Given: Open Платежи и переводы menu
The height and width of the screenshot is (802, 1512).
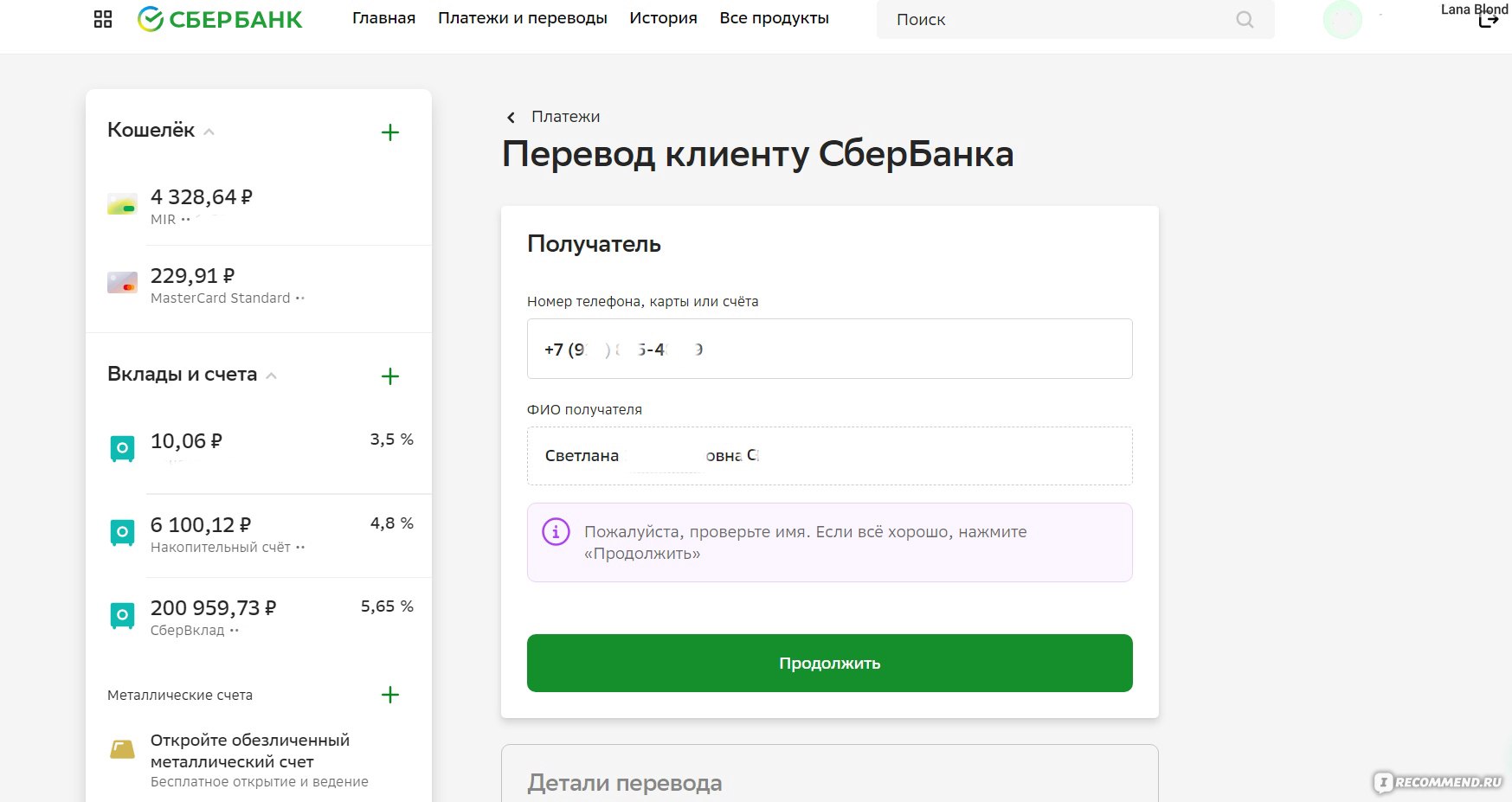Looking at the screenshot, I should click(523, 18).
